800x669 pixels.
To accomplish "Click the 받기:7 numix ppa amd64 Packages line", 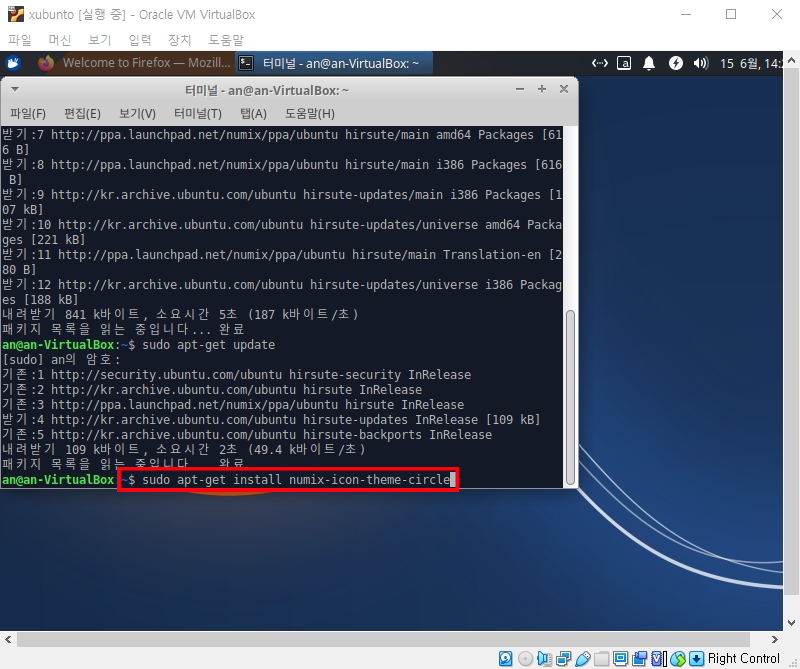I will 282,142.
